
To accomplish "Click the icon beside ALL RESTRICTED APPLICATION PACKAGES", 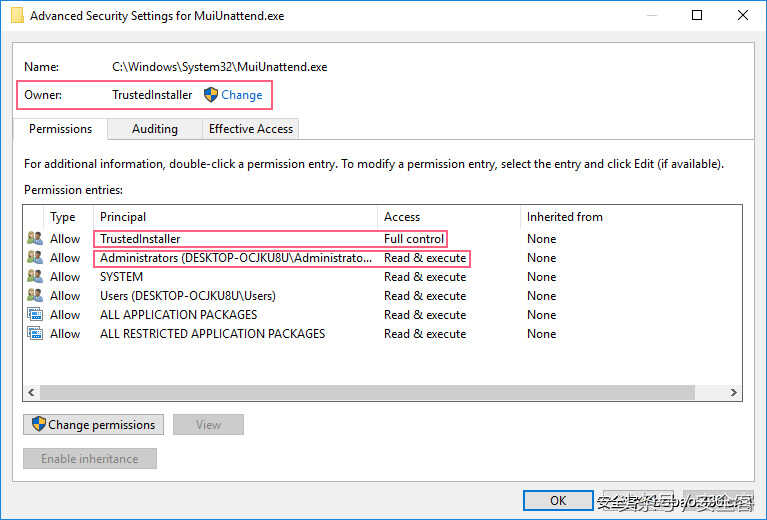I will click(35, 334).
